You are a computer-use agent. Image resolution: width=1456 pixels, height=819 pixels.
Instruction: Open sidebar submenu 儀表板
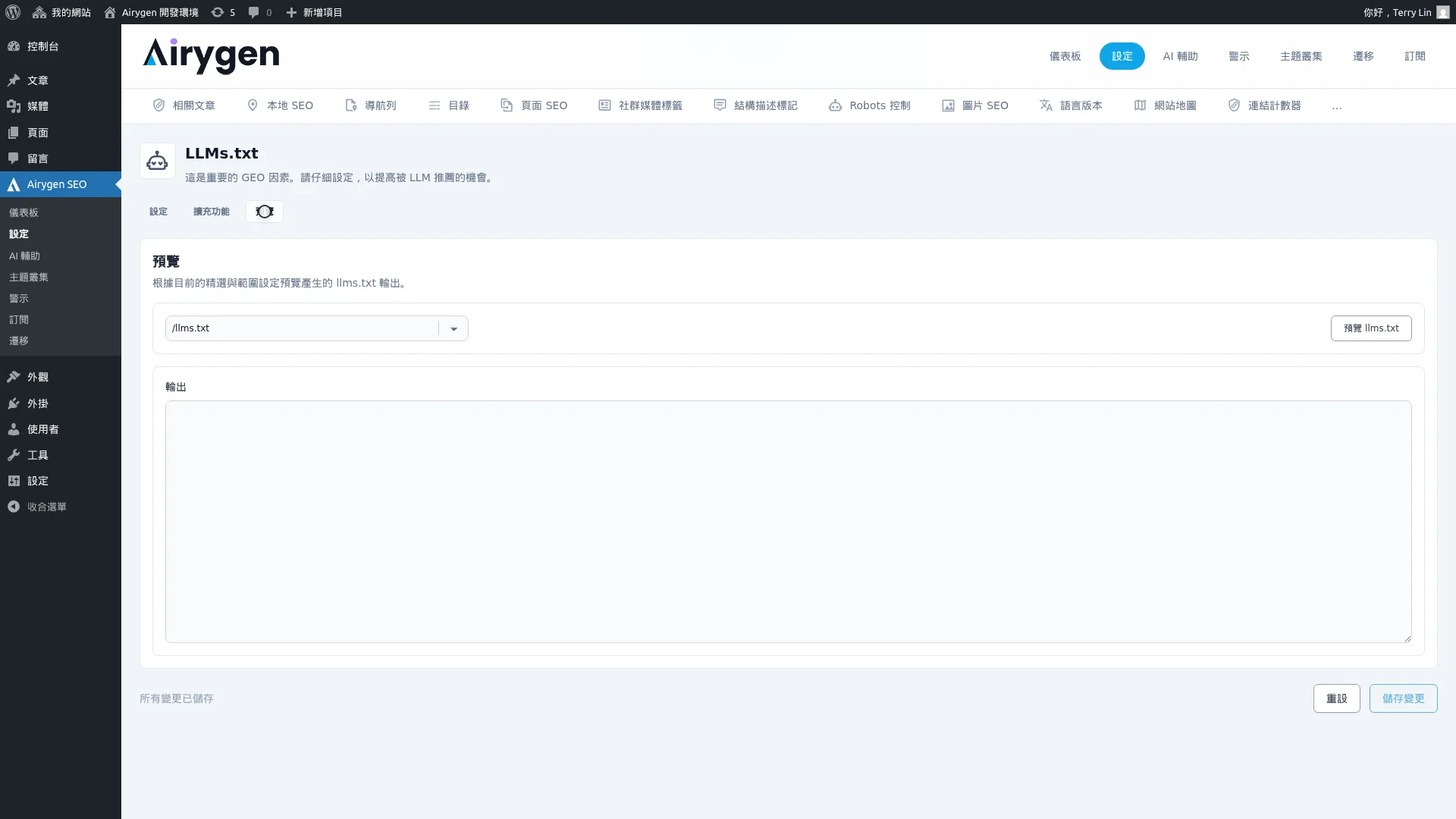[24, 213]
